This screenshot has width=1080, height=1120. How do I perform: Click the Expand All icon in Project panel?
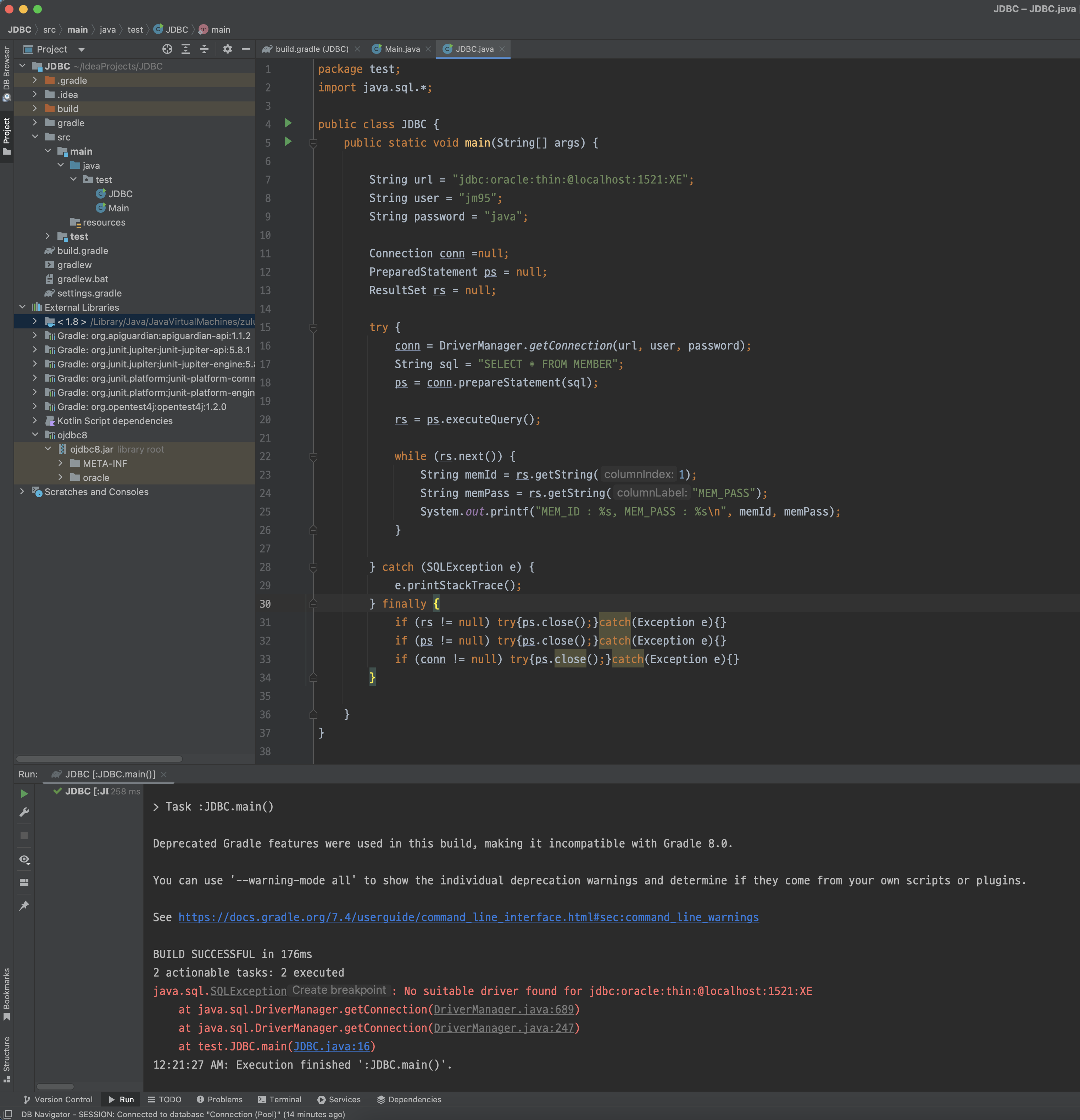pyautogui.click(x=186, y=49)
